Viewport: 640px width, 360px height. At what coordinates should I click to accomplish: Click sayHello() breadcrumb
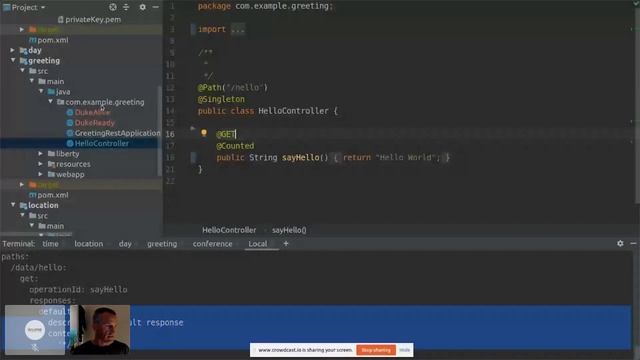(289, 230)
